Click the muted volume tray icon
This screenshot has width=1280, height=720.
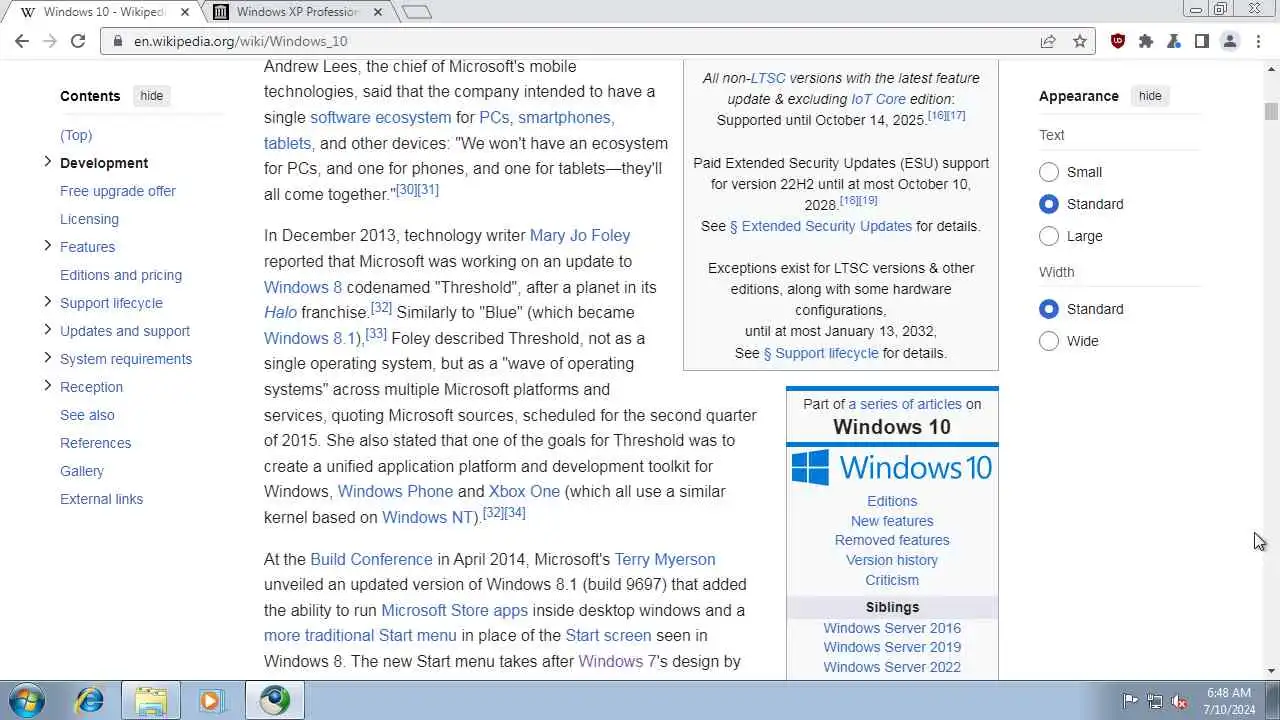pyautogui.click(x=1180, y=701)
